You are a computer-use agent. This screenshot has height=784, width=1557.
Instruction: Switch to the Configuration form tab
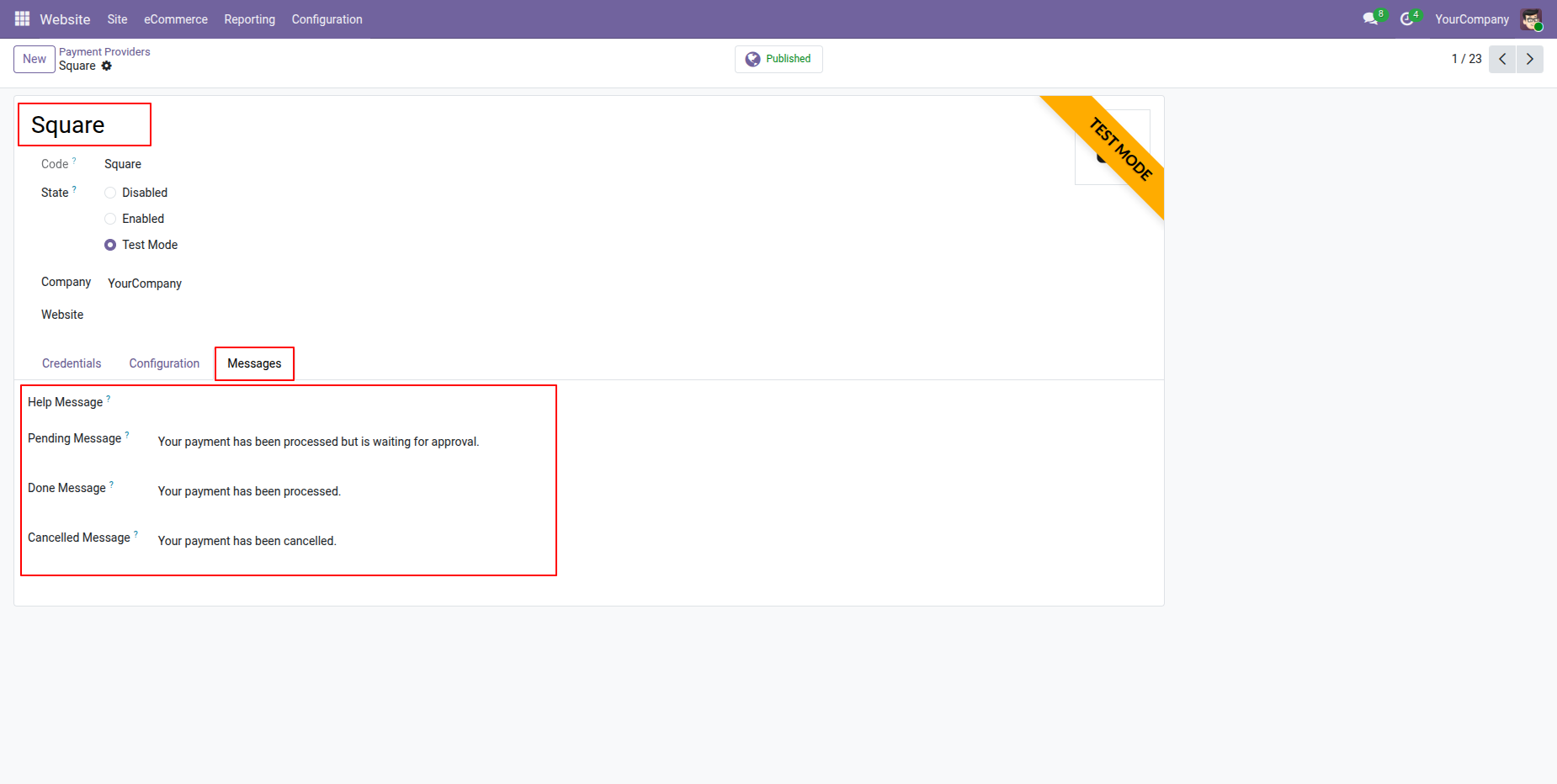pos(164,363)
